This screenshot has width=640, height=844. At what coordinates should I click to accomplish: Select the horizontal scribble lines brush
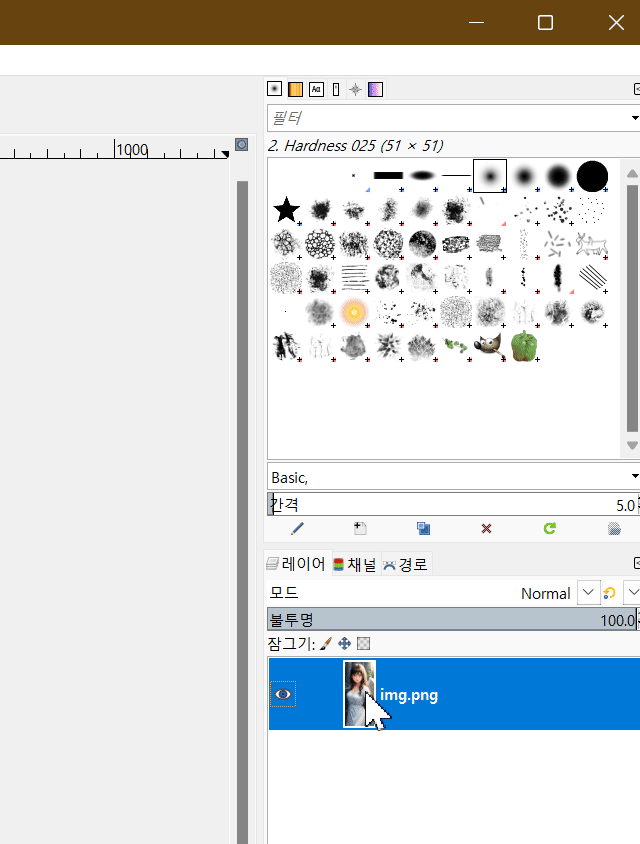(x=354, y=278)
